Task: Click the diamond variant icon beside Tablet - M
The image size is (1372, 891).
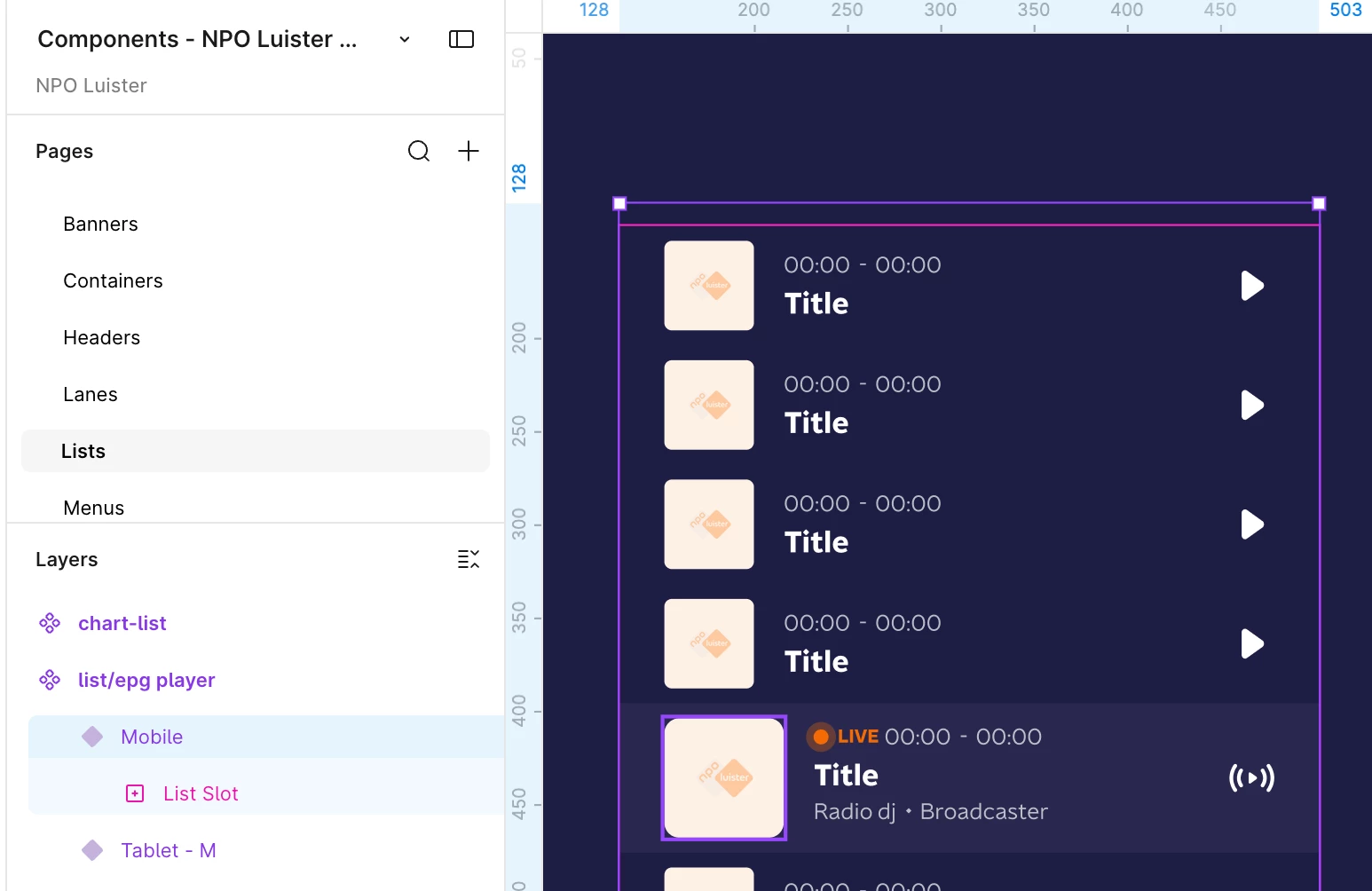Action: point(92,850)
